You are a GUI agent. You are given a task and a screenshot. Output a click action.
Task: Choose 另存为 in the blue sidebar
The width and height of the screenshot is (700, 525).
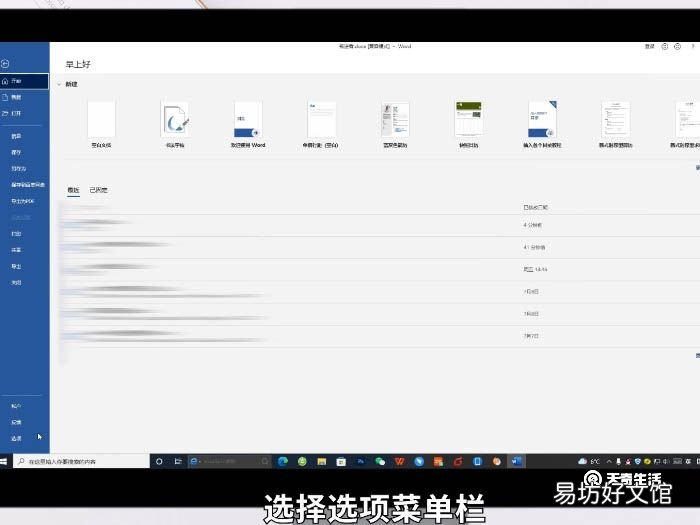coord(19,169)
